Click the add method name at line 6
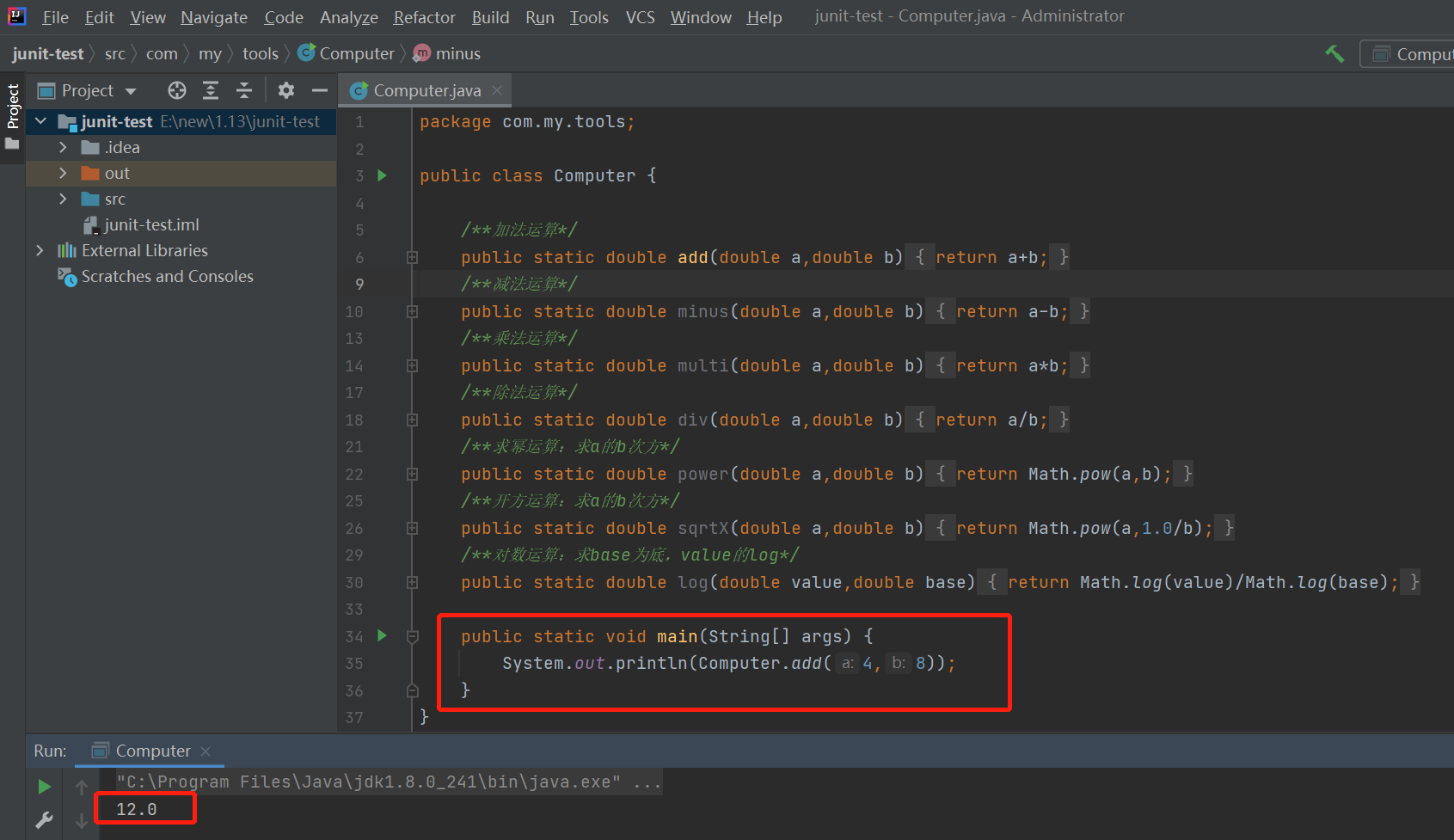This screenshot has width=1454, height=840. [692, 257]
